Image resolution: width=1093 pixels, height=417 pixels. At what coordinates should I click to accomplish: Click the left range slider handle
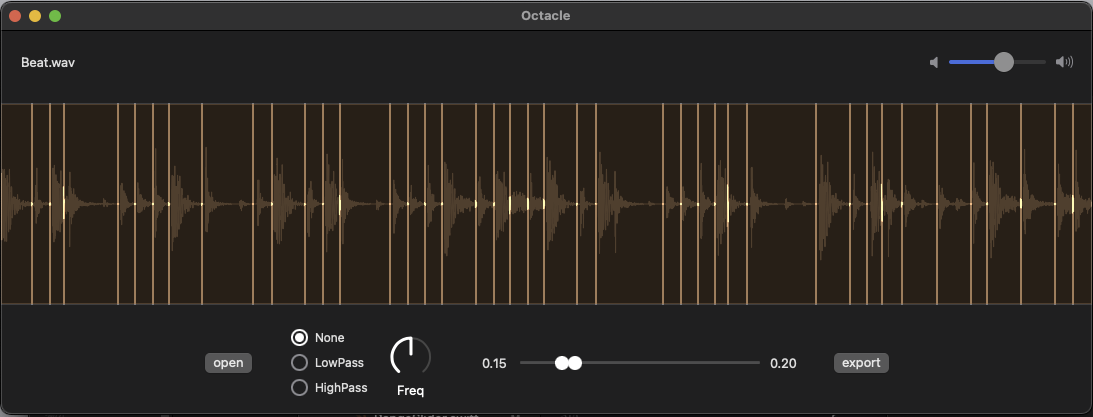(562, 363)
